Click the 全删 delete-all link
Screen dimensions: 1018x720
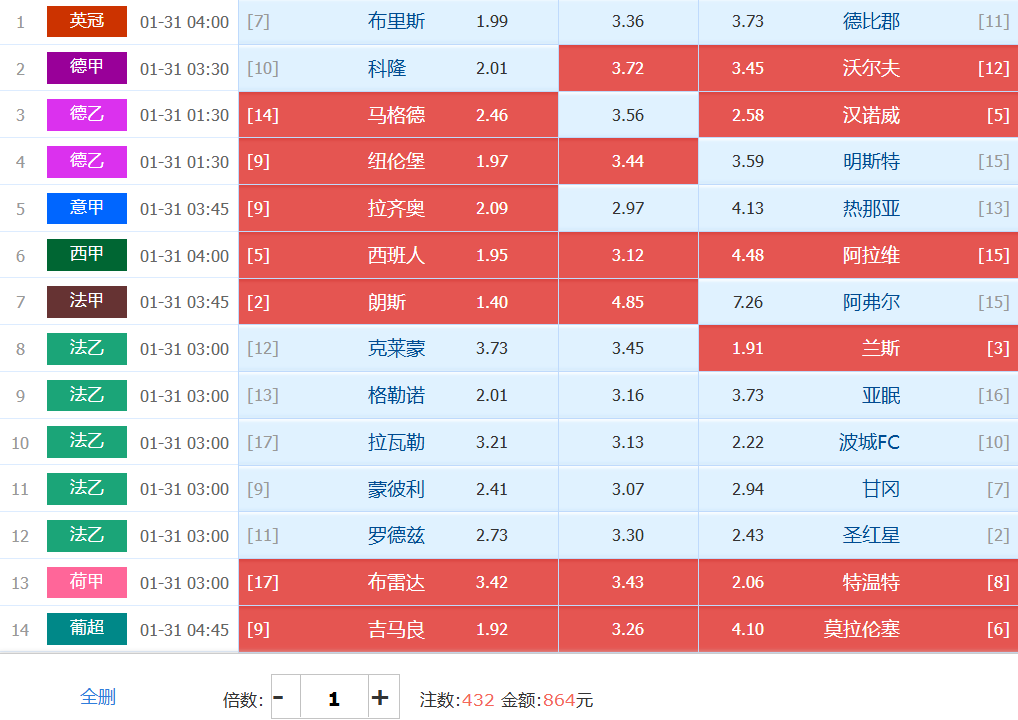pos(98,697)
